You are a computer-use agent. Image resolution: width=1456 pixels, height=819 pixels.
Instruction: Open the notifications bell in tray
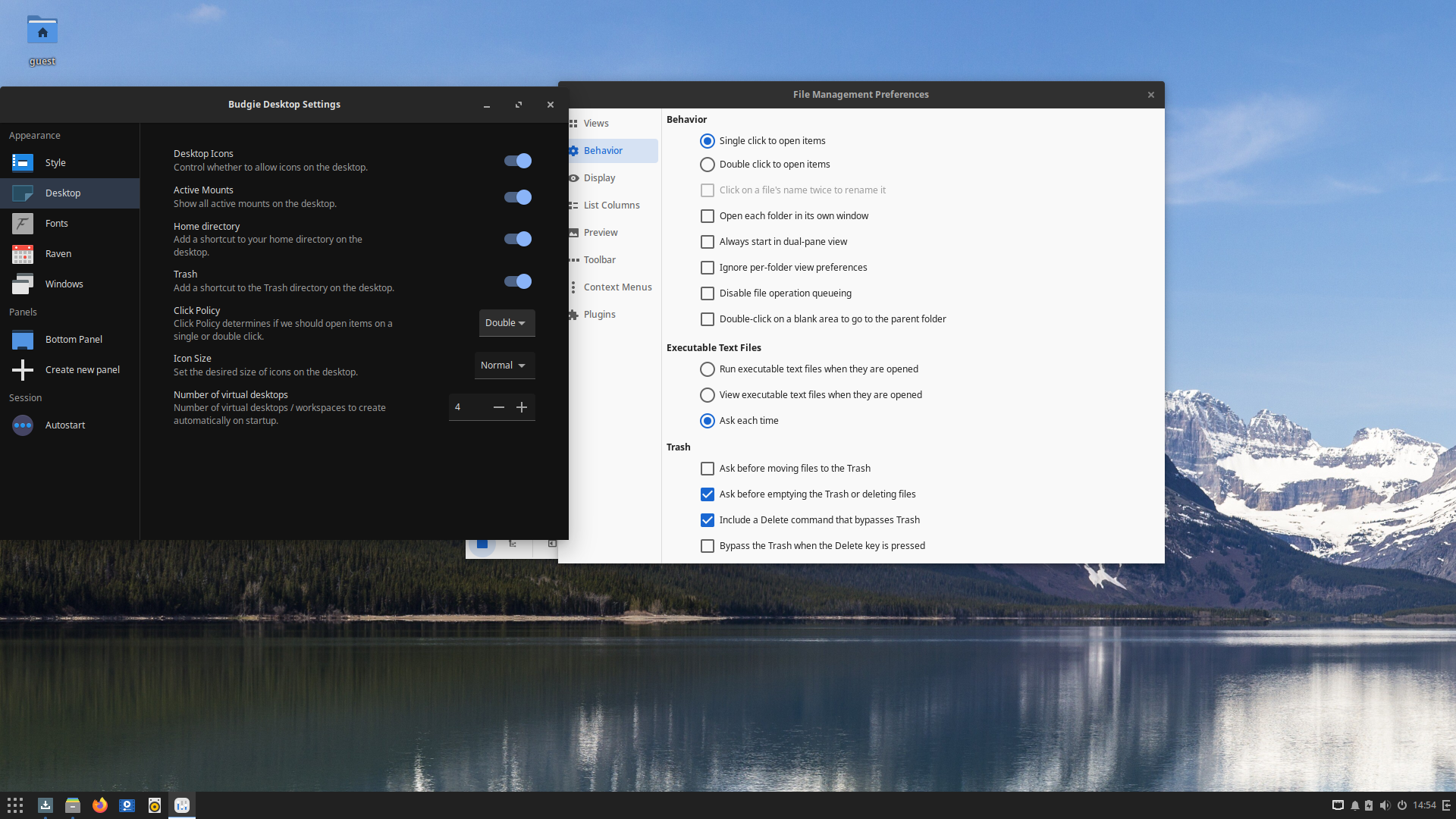1354,805
